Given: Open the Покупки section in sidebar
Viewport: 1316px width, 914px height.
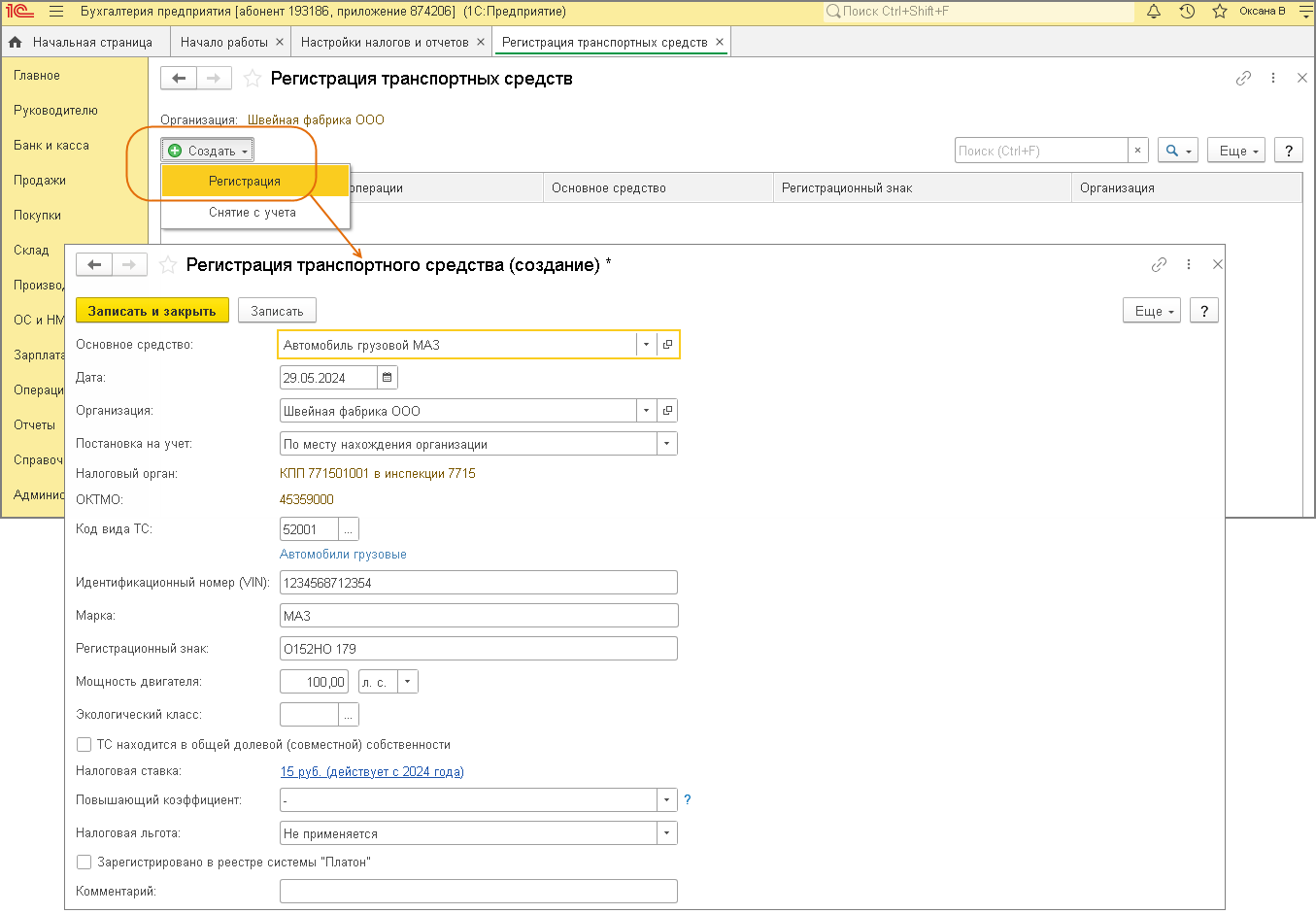Looking at the screenshot, I should [37, 216].
